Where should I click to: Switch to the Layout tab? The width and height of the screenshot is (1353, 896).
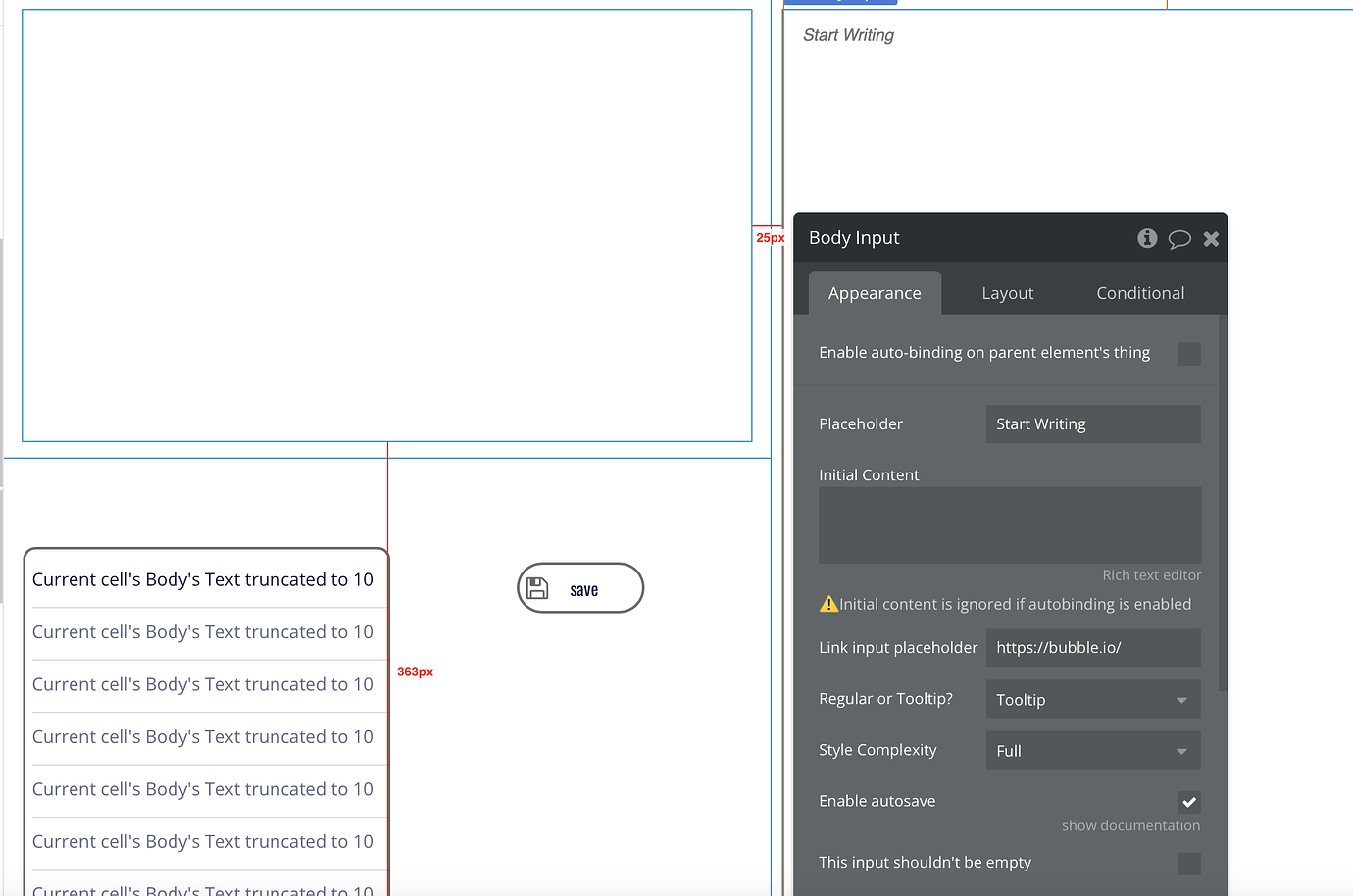click(x=1007, y=292)
